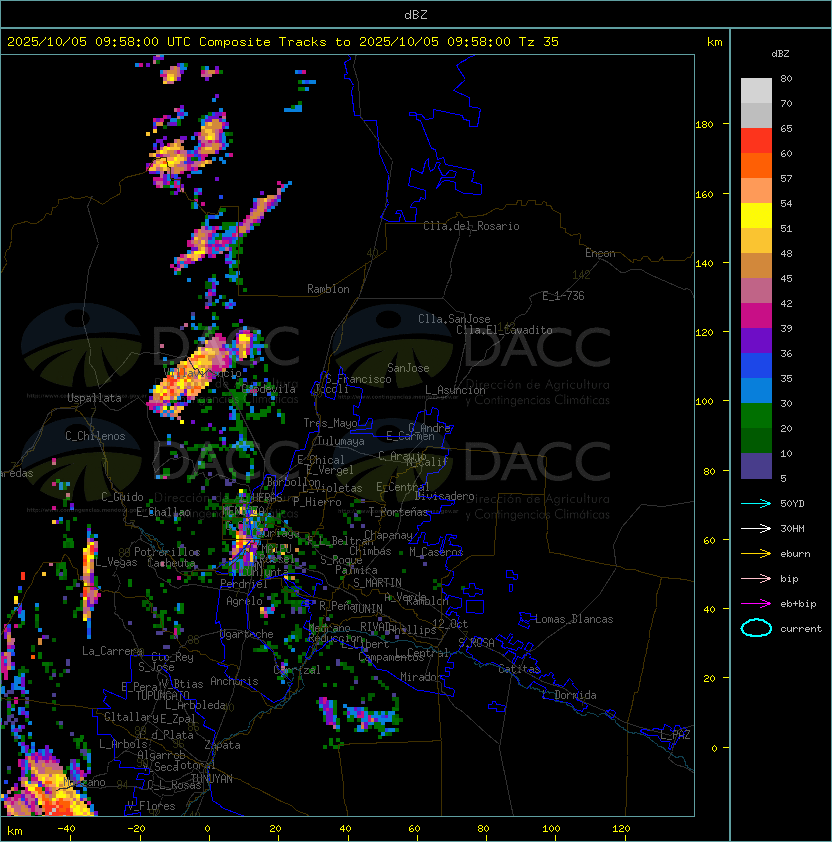
Task: Click the pink bip arrow icon
Action: 756,579
